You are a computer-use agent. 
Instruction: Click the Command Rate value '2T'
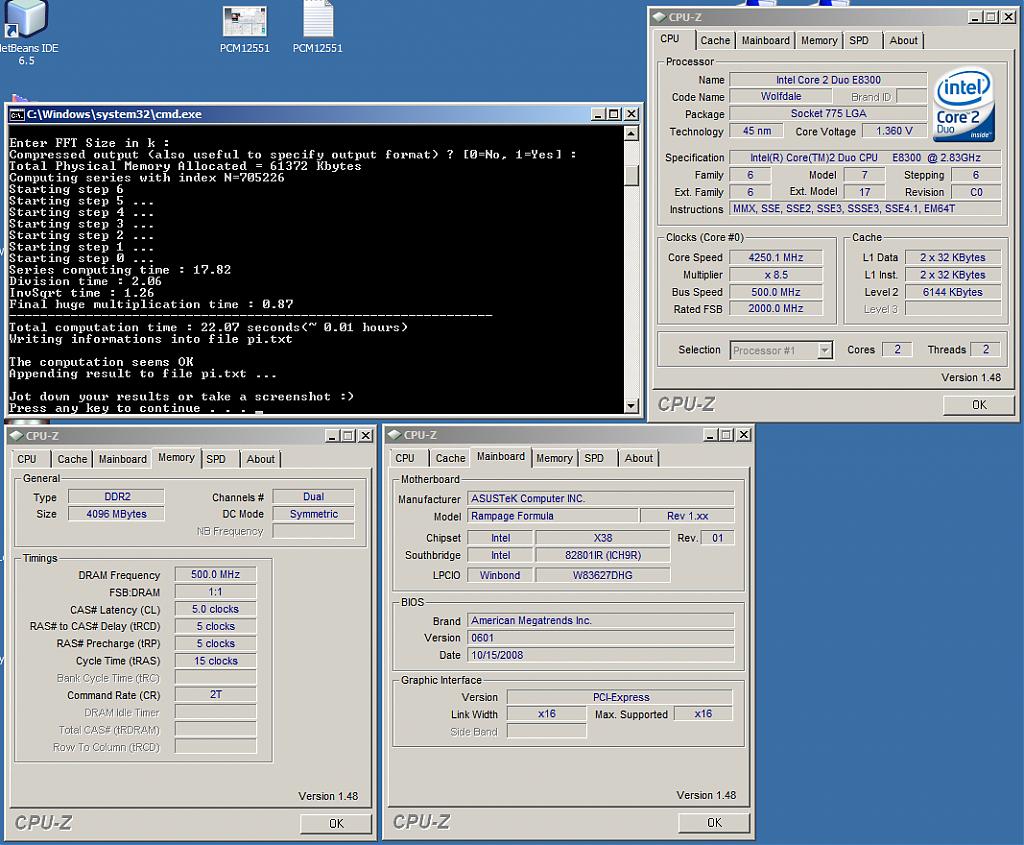[216, 695]
